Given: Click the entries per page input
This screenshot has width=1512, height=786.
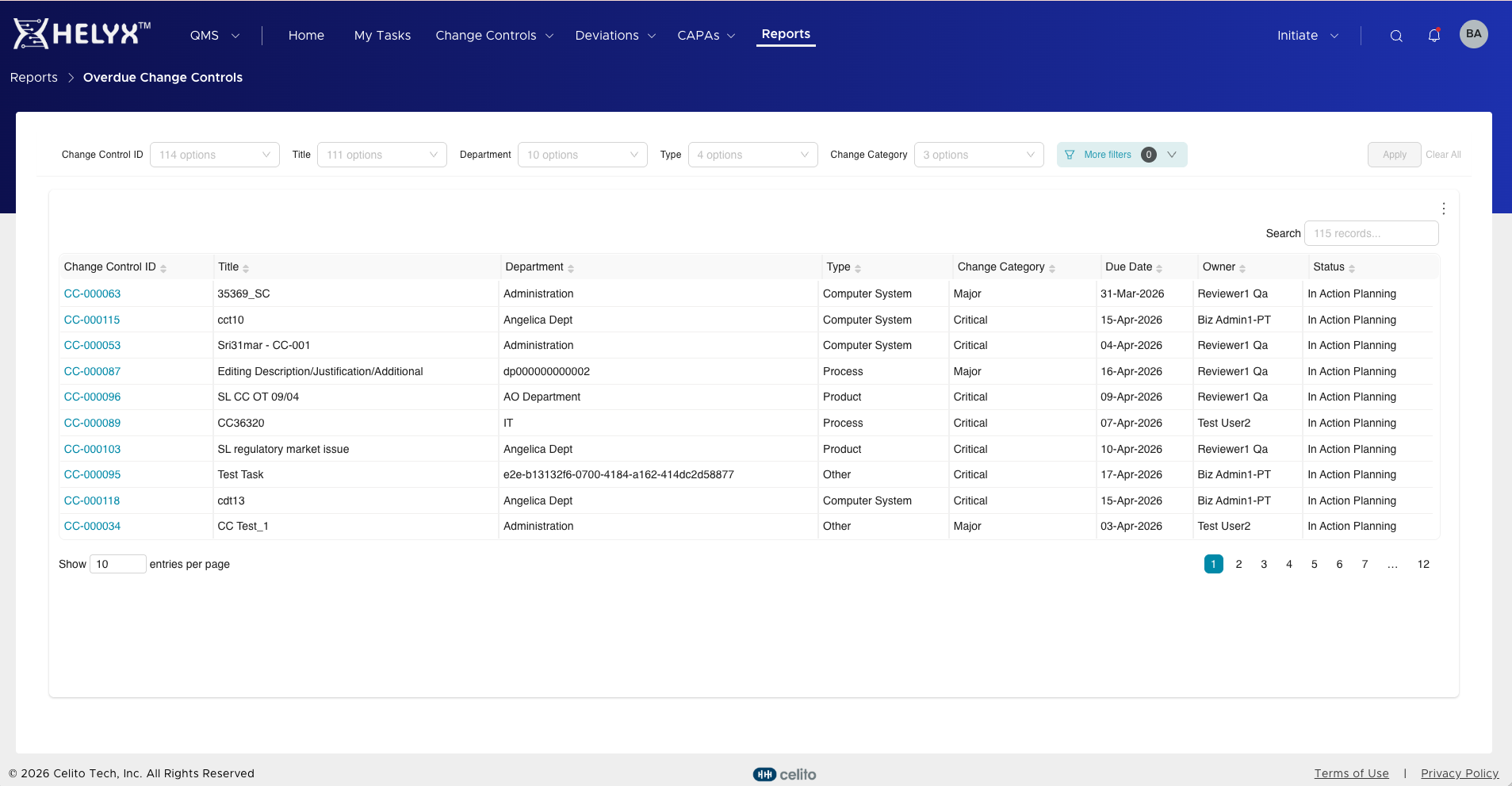Looking at the screenshot, I should [117, 564].
